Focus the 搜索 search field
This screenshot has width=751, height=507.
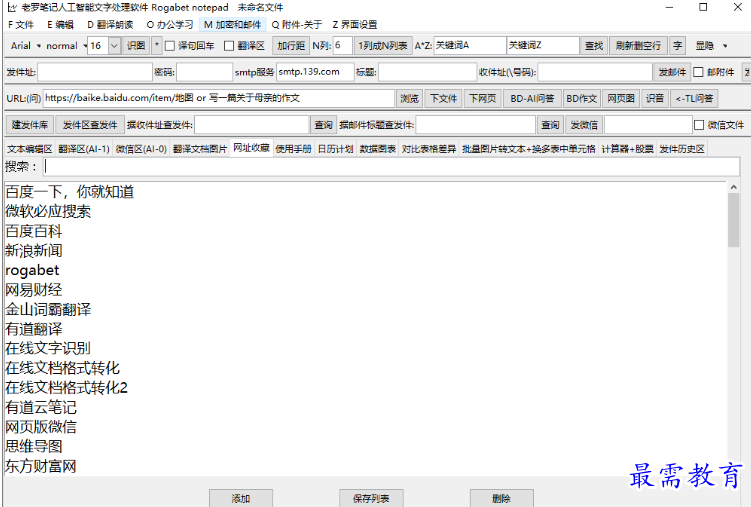point(392,166)
